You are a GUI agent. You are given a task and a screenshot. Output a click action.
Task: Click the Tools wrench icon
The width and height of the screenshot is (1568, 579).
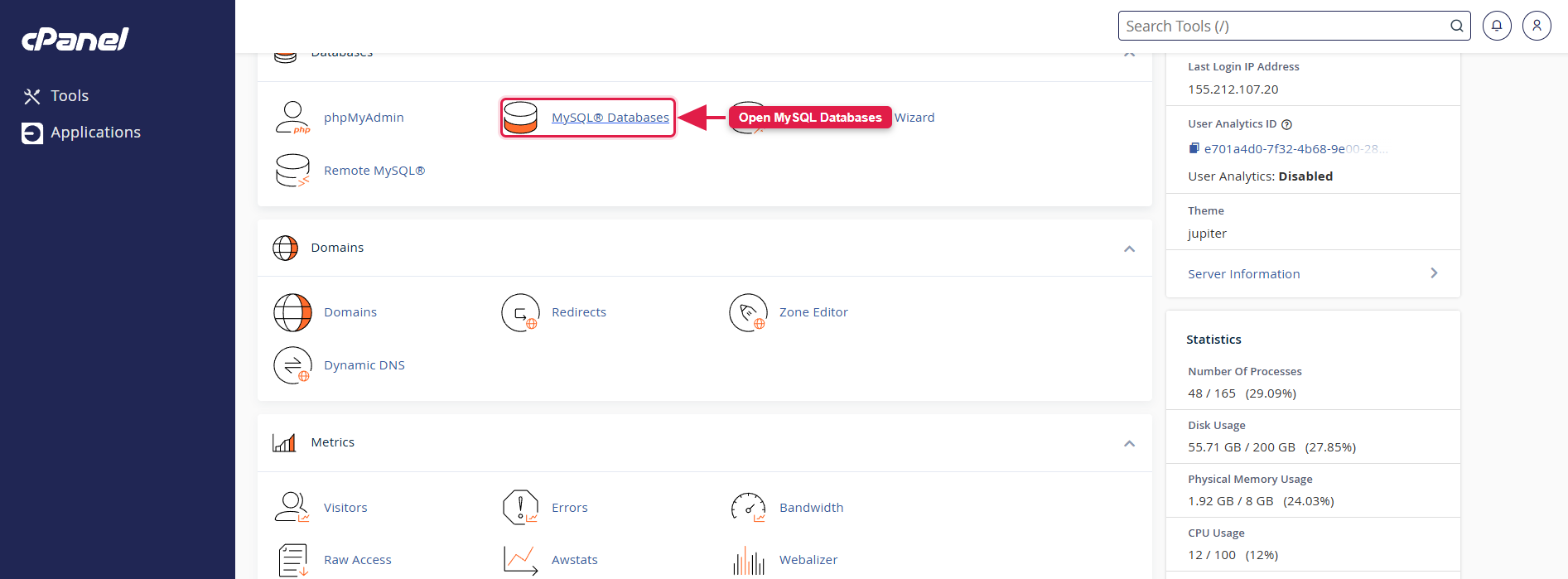click(32, 97)
